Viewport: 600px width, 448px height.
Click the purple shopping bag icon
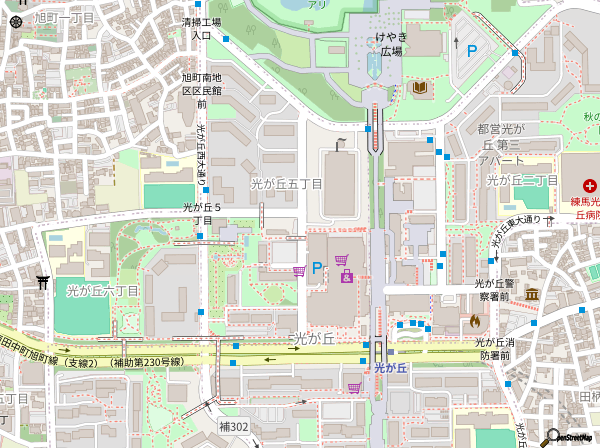(346, 277)
